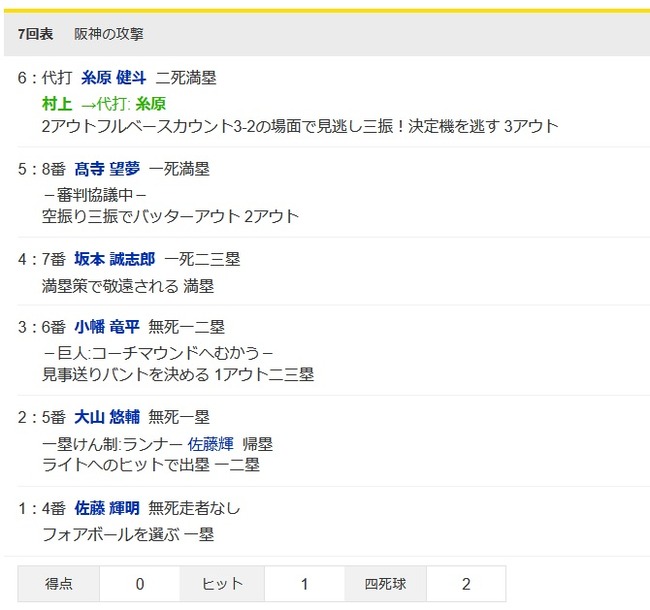Click runner name 佐藤輝 link
The width and height of the screenshot is (650, 610).
[210, 444]
